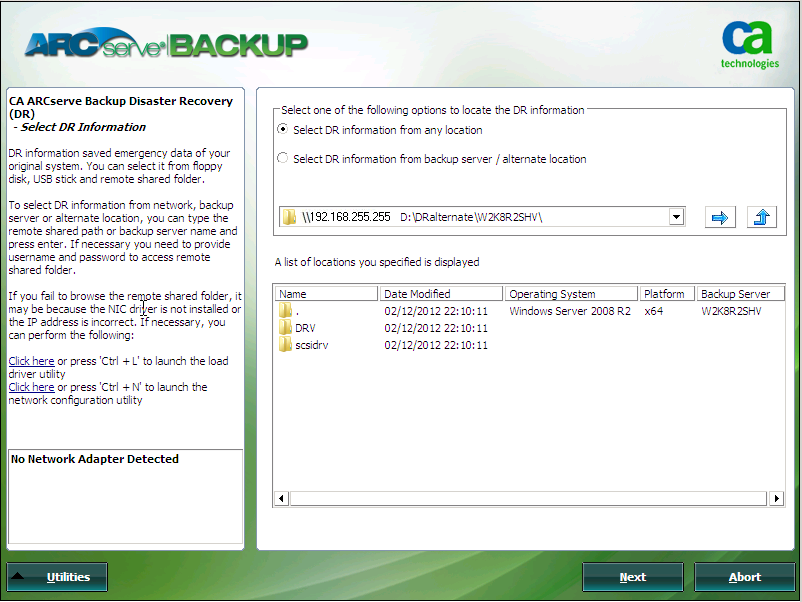Click here link for network configuration utility

pos(31,387)
